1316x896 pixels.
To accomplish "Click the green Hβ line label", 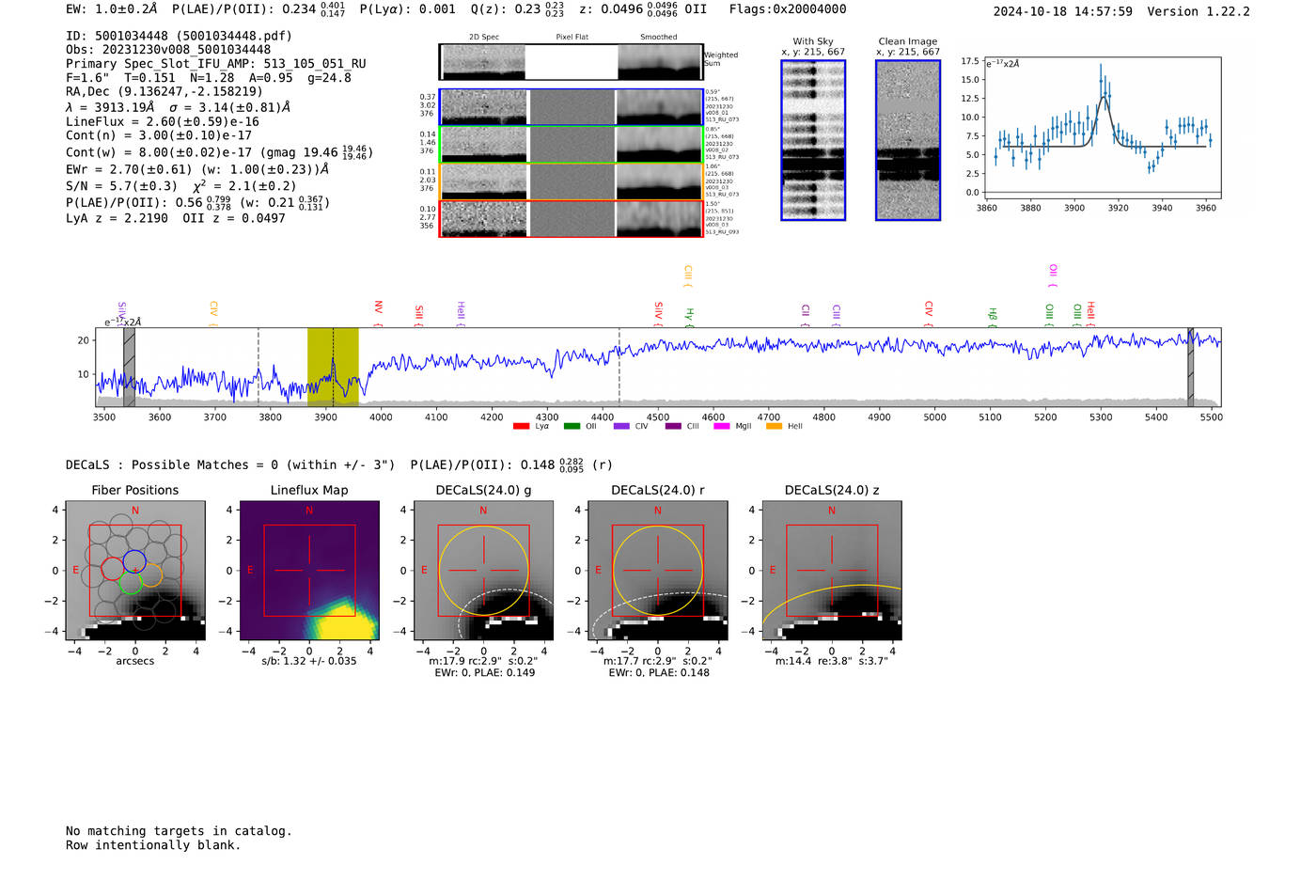I will point(992,316).
